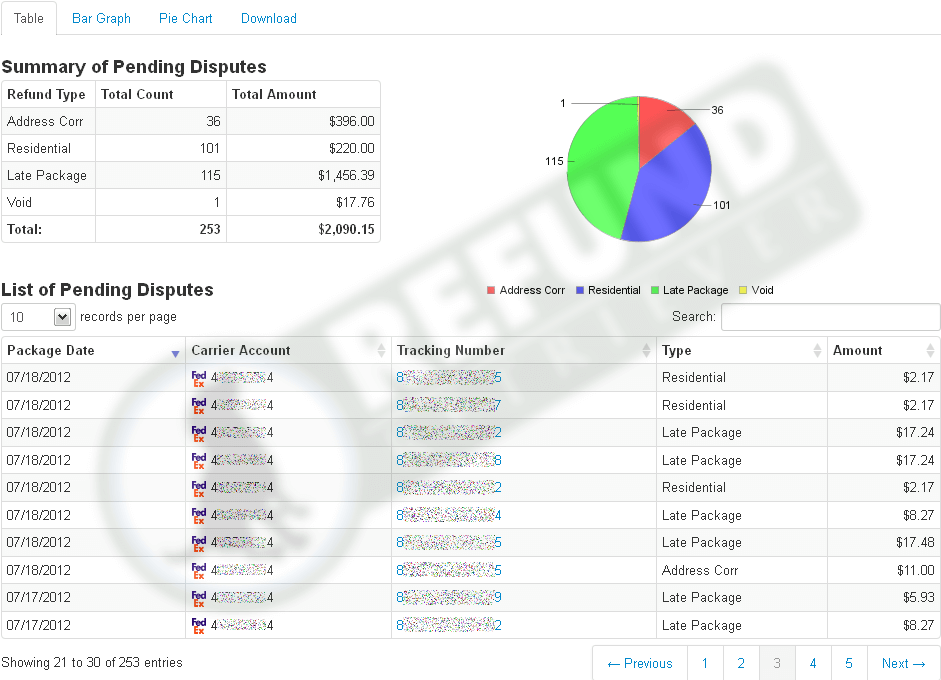Click the Address Corr red legend swatch
Viewport: 941px width, 680px height.
[x=491, y=290]
